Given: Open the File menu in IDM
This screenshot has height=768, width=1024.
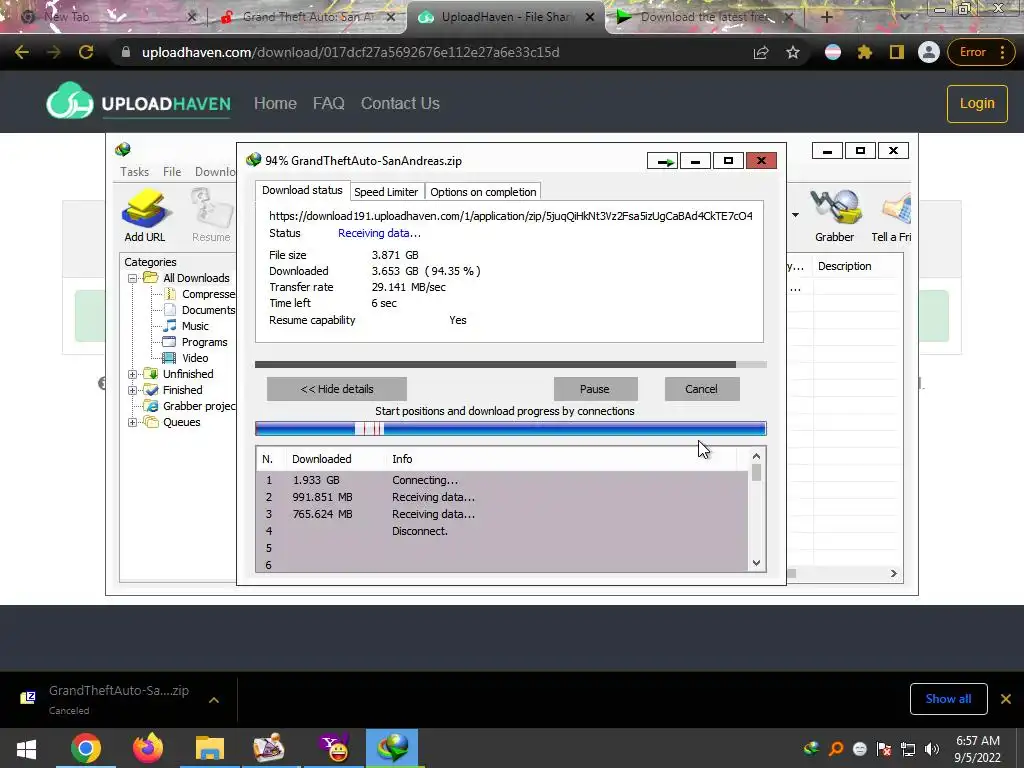Looking at the screenshot, I should tap(172, 172).
